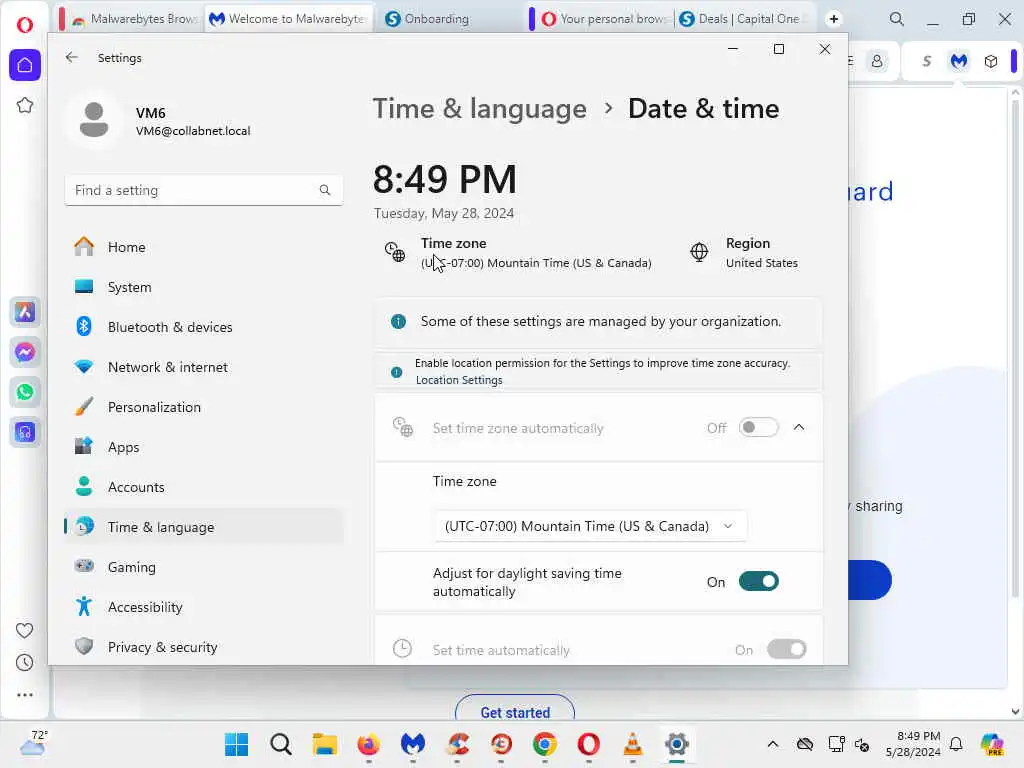
Task: Click search magnifier in Find a setting
Action: pyautogui.click(x=325, y=190)
